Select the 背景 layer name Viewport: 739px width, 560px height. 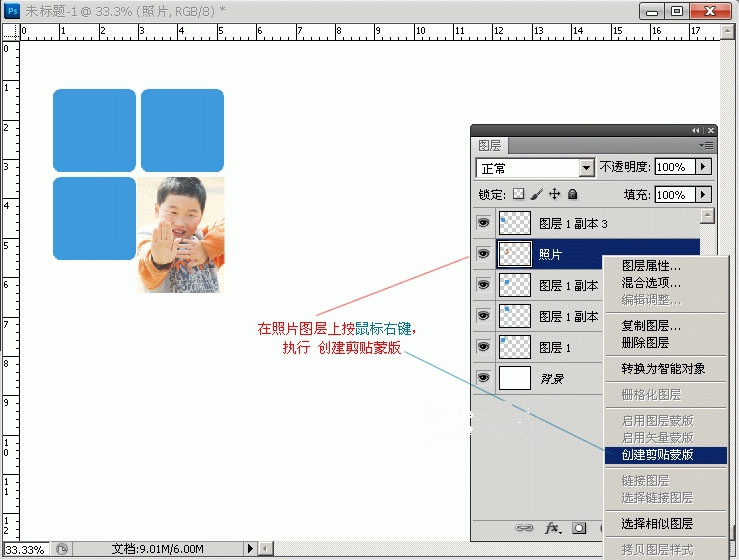point(551,379)
